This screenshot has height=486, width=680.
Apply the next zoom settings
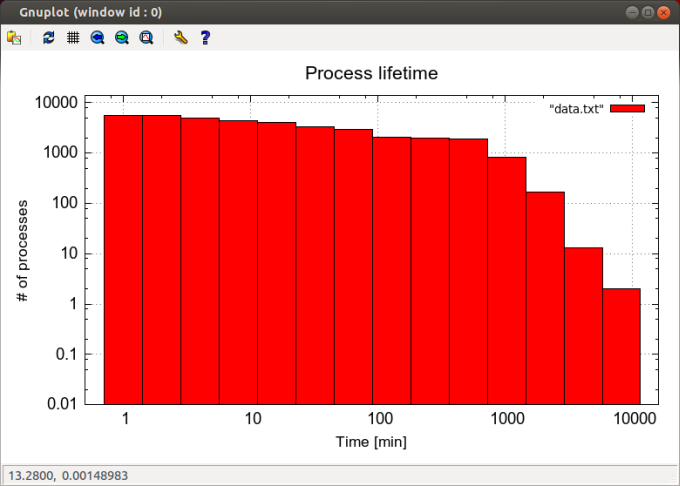pos(121,38)
